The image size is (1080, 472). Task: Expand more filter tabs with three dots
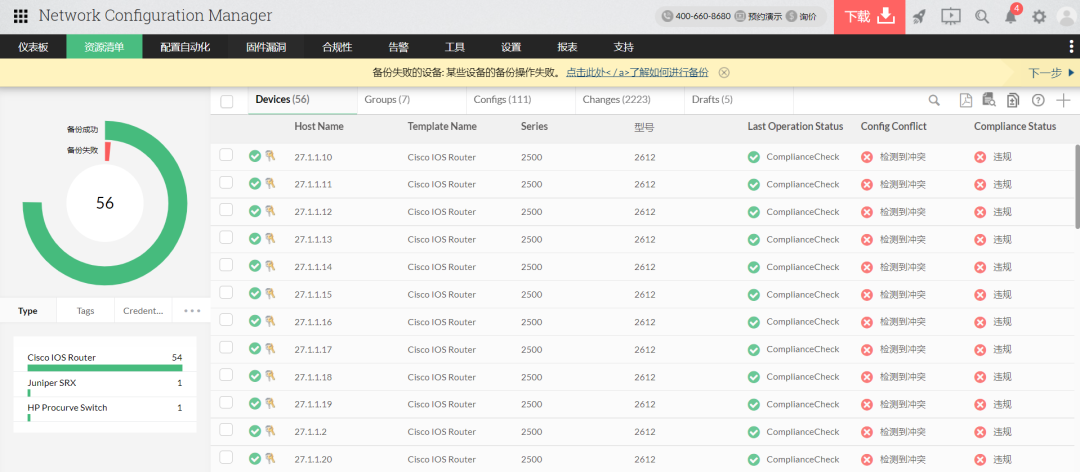point(192,311)
